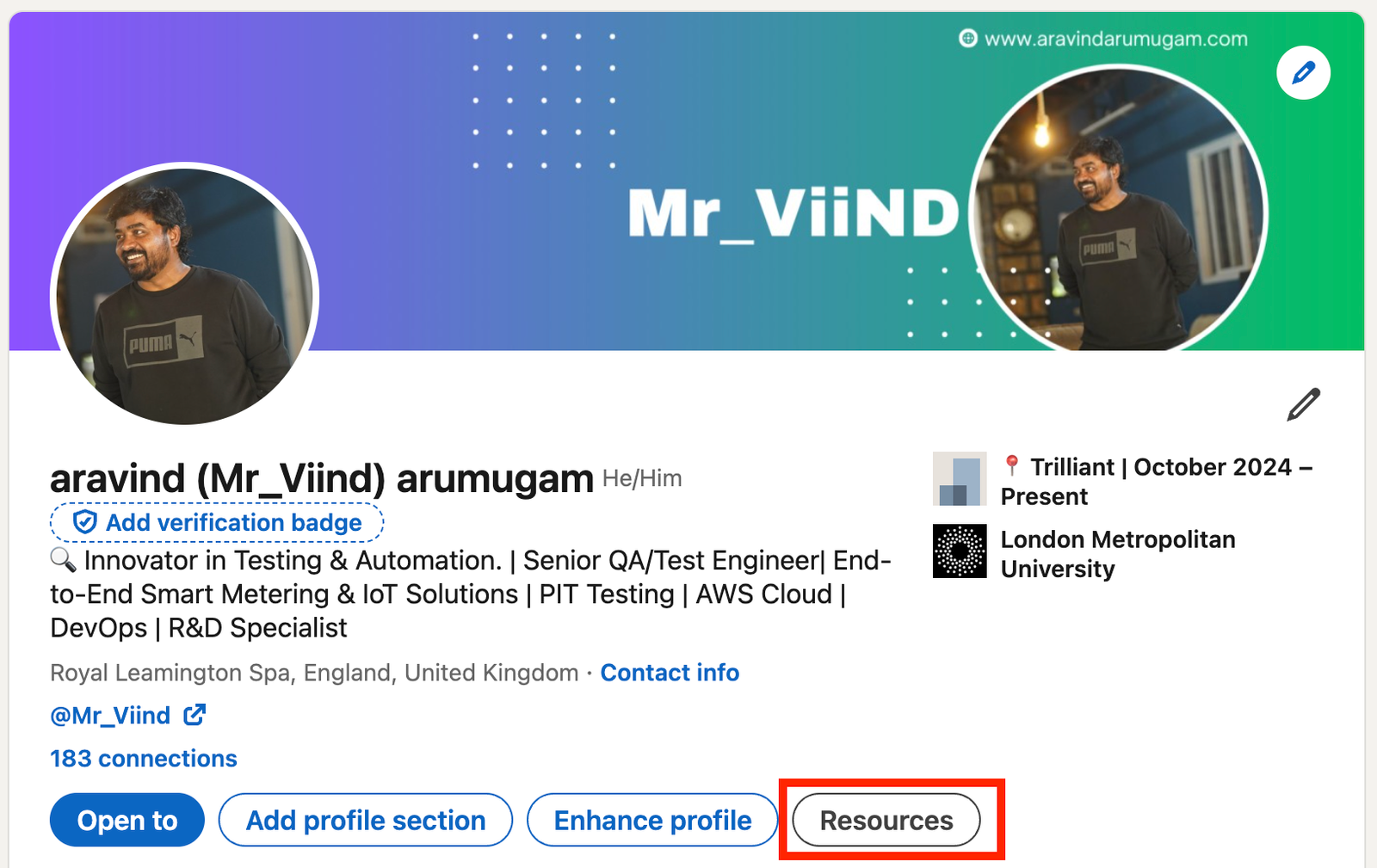Click the Trilliant company logo
Image resolution: width=1377 pixels, height=868 pixels.
pyautogui.click(x=960, y=479)
